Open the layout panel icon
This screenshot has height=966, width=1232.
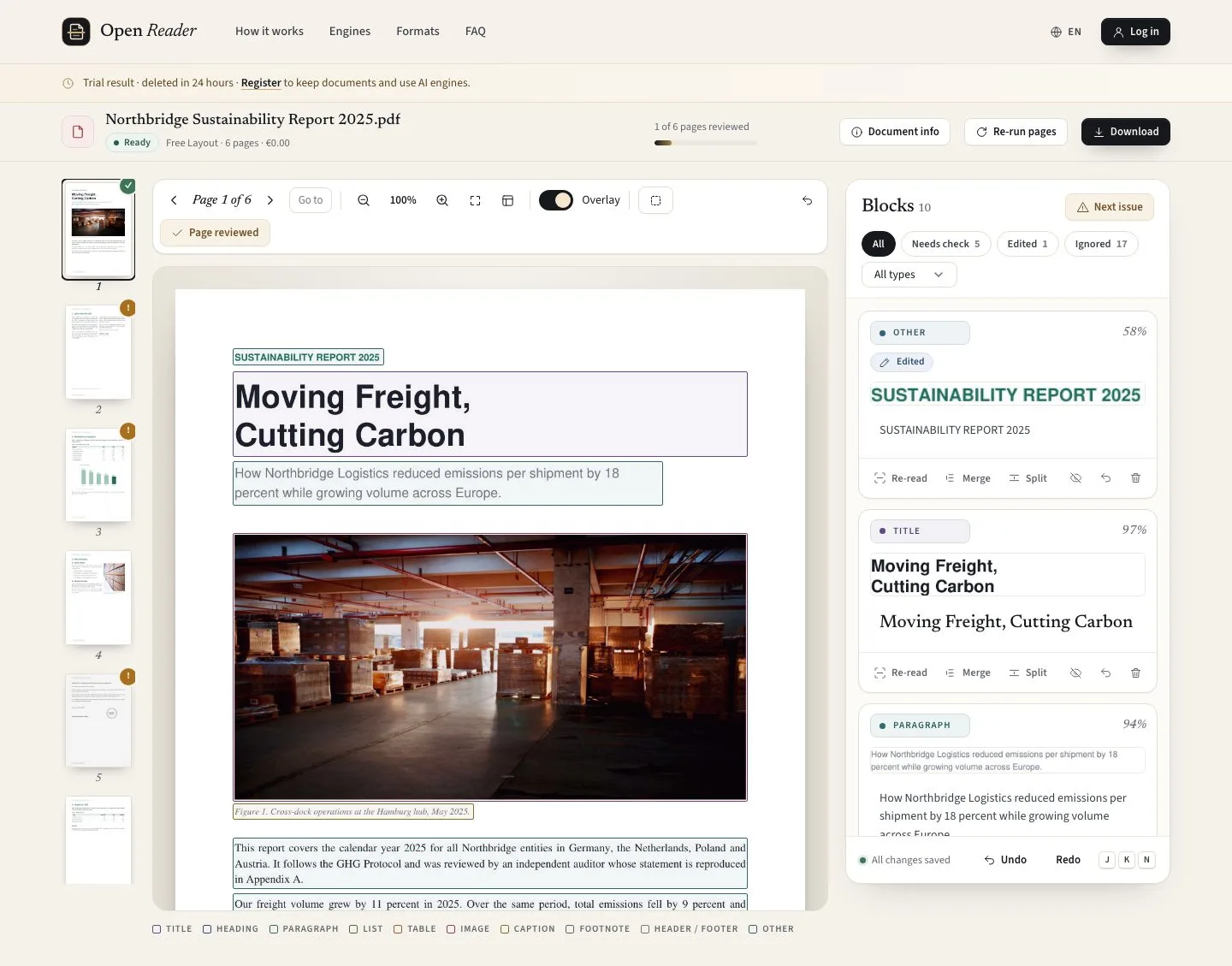[507, 200]
